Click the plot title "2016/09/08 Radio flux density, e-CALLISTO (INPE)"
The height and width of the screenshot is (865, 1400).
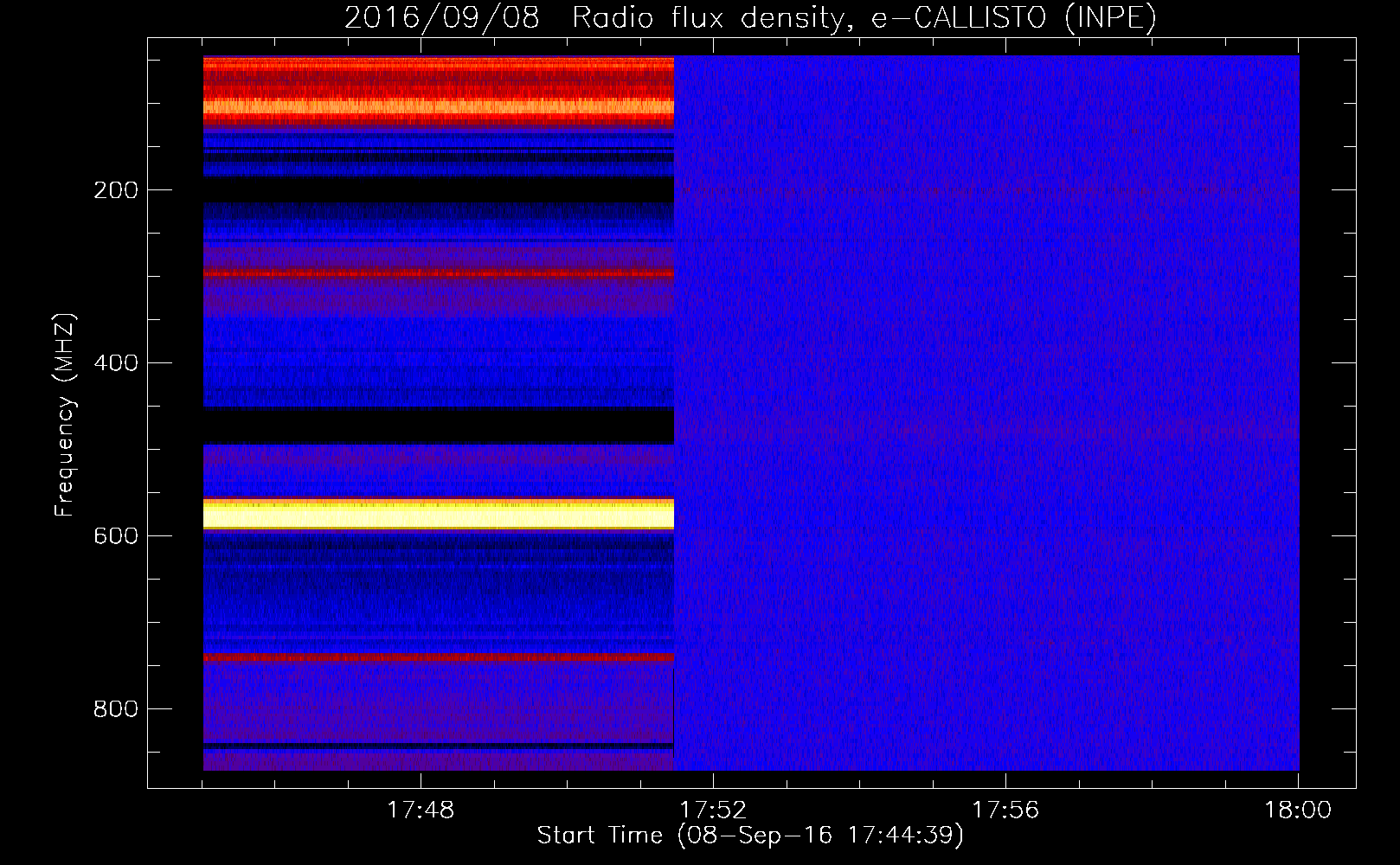click(x=750, y=17)
